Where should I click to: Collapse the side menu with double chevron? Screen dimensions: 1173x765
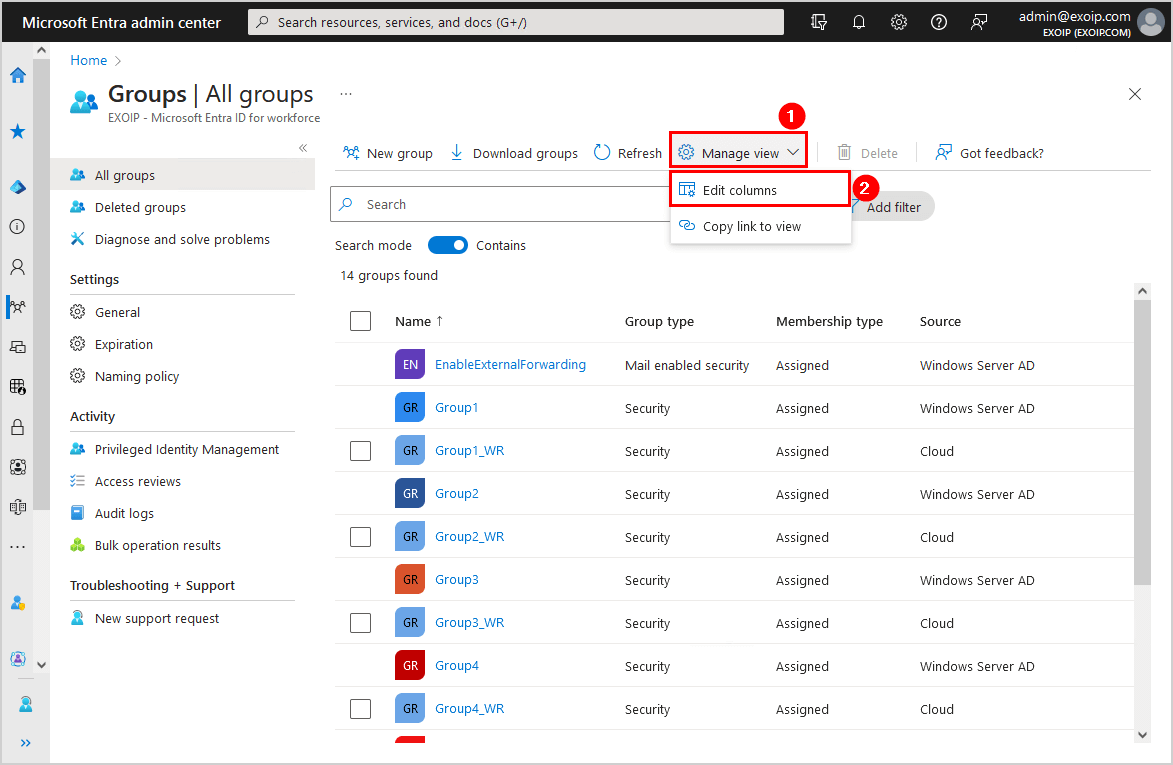[x=303, y=148]
